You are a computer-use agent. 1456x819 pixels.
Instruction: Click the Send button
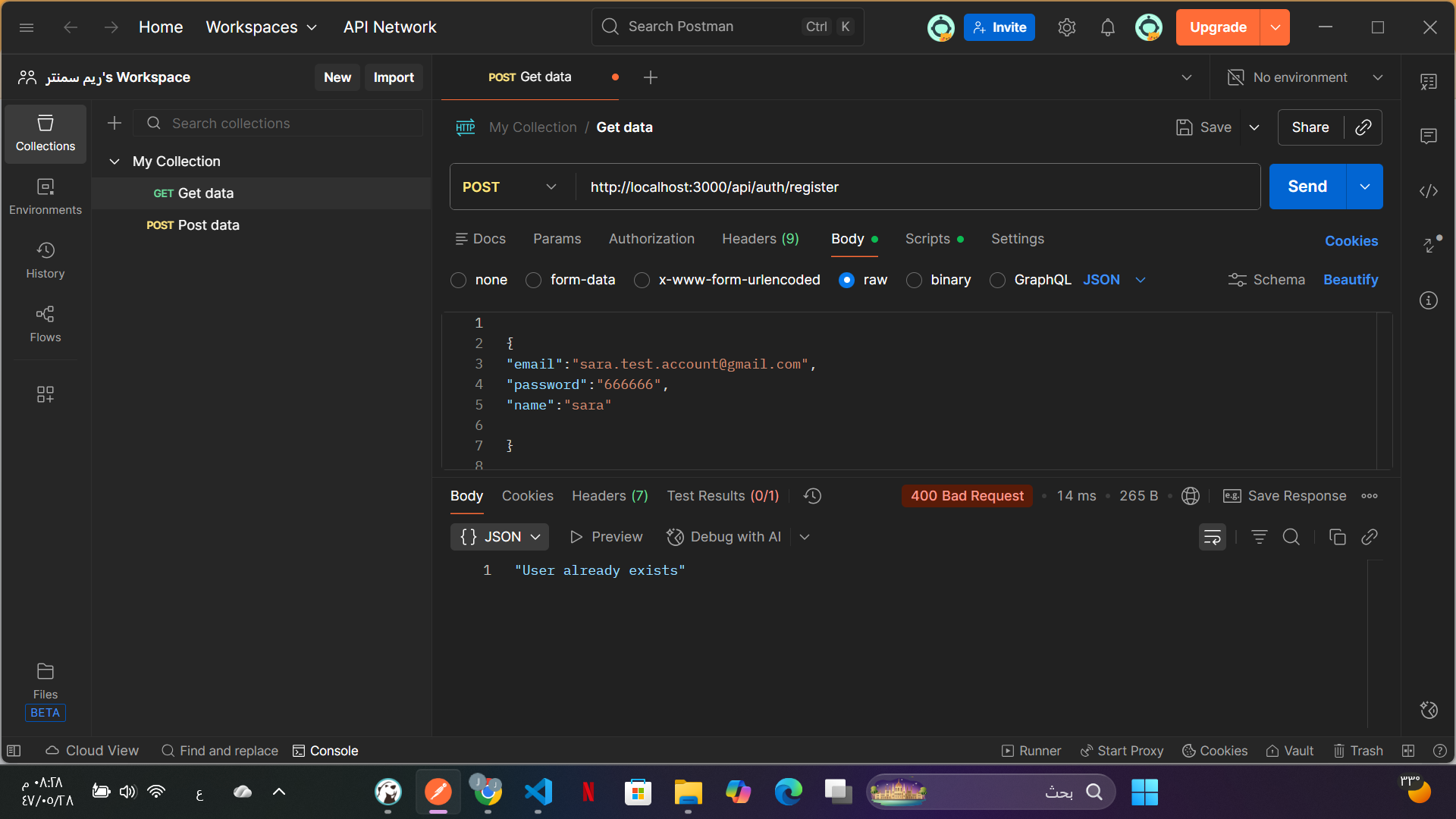pyautogui.click(x=1307, y=187)
